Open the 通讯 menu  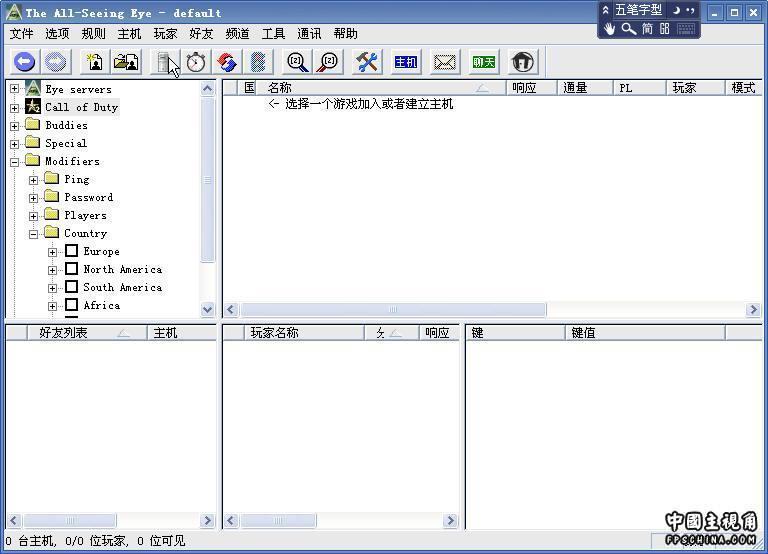pyautogui.click(x=309, y=33)
